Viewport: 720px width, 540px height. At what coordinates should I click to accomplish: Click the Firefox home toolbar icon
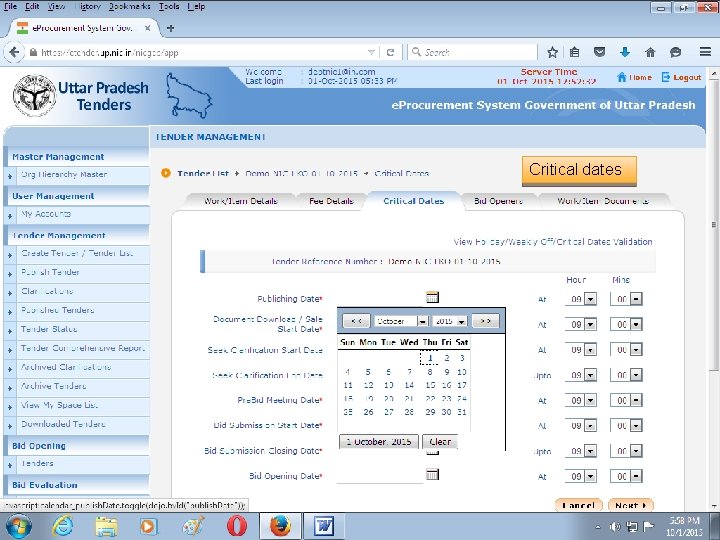650,52
